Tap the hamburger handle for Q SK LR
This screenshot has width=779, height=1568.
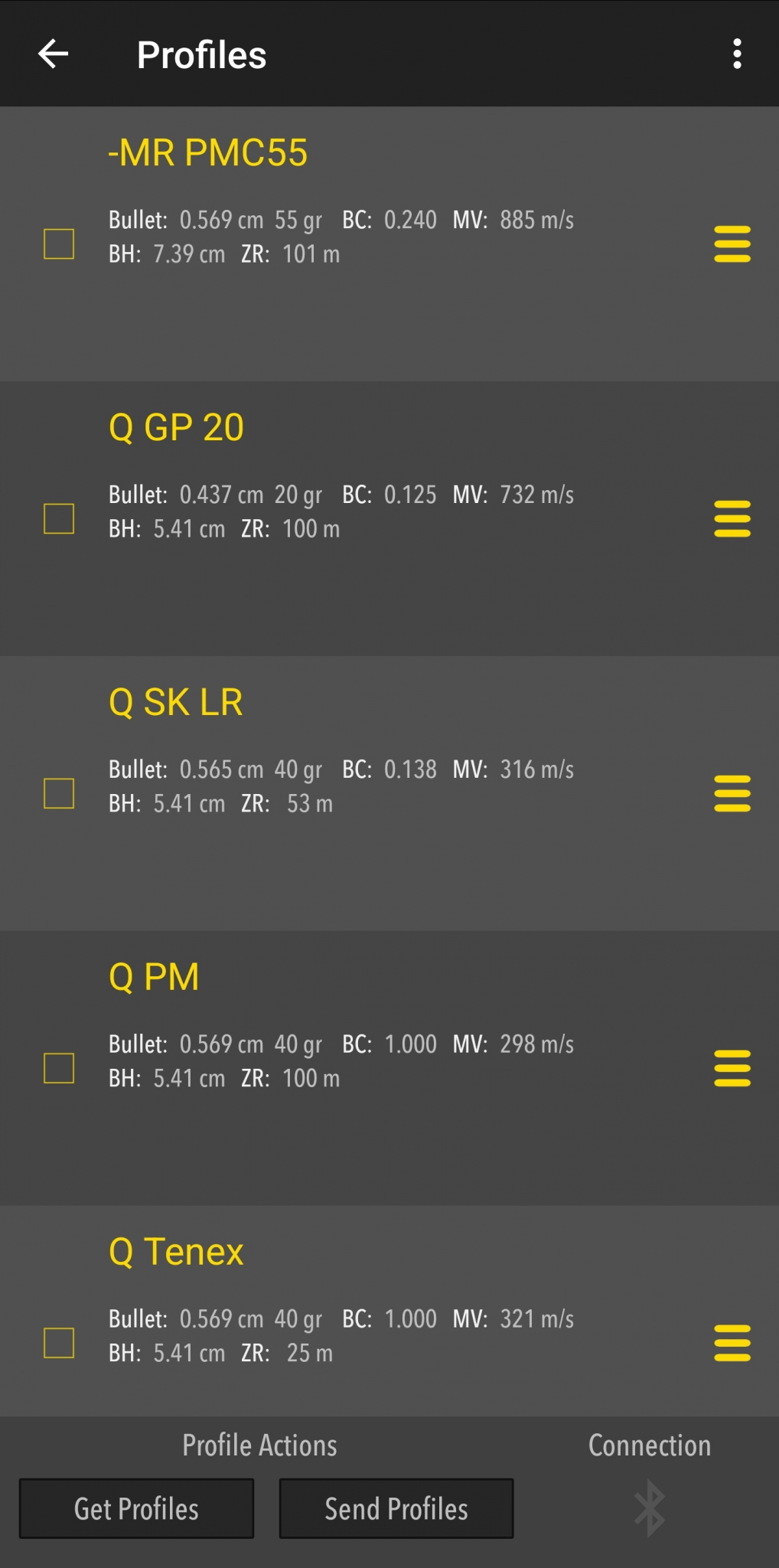732,794
